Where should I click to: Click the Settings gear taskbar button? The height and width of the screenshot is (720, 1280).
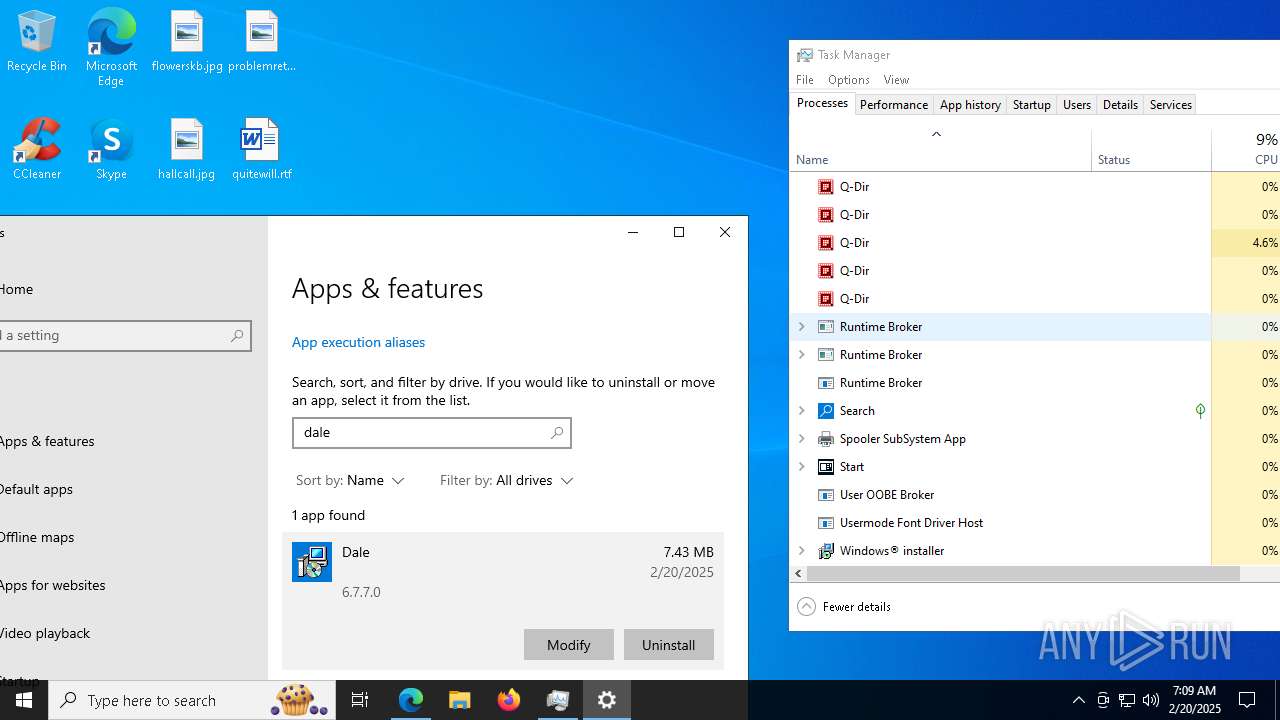click(x=607, y=700)
